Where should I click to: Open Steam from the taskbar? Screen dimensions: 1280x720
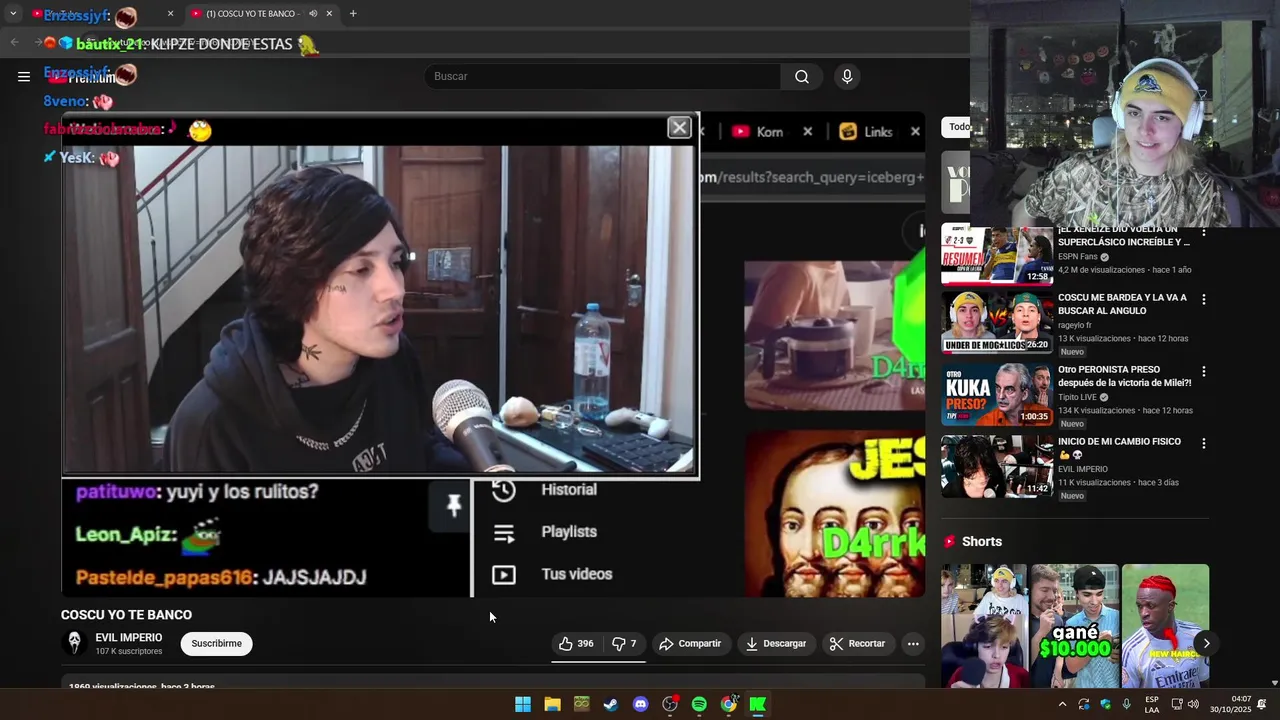(611, 704)
